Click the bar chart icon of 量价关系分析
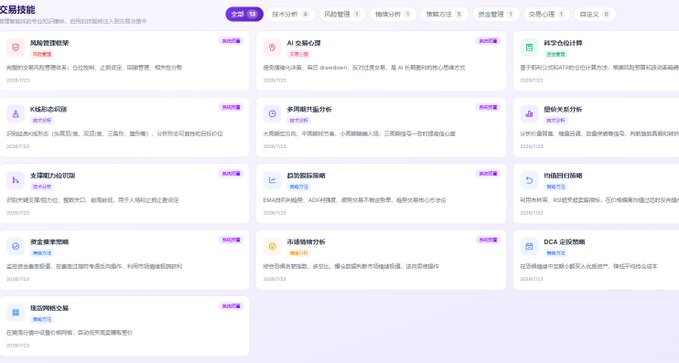This screenshot has width=679, height=363. (529, 114)
